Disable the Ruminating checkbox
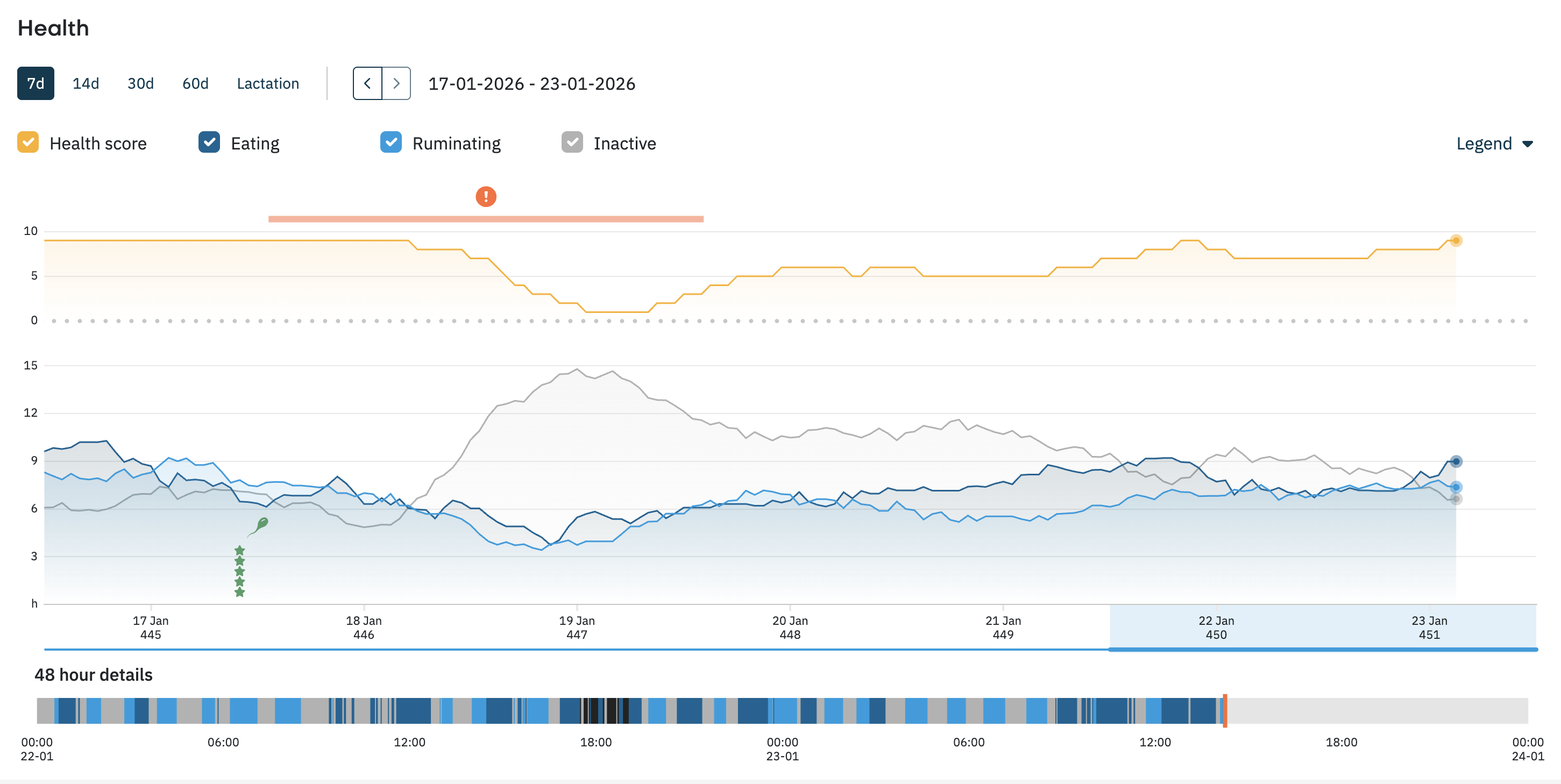Screen dimensions: 1561x784 [391, 143]
